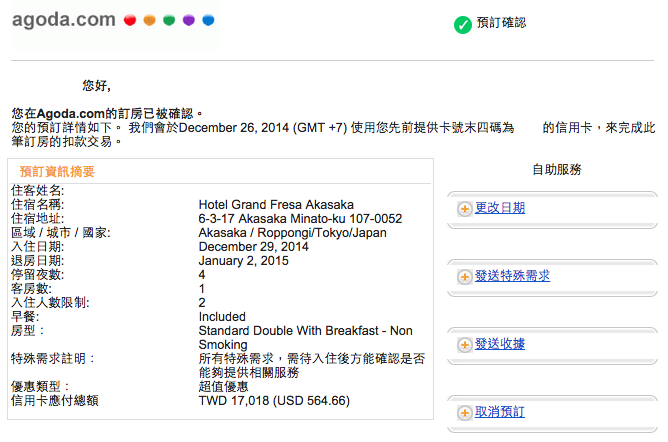Click plus icon beside 發送收據
This screenshot has height=442, width=668.
[465, 345]
